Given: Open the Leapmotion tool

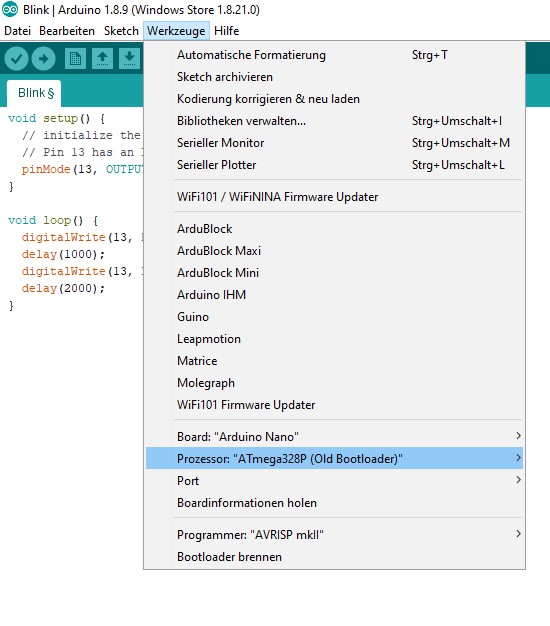Looking at the screenshot, I should point(334,339).
